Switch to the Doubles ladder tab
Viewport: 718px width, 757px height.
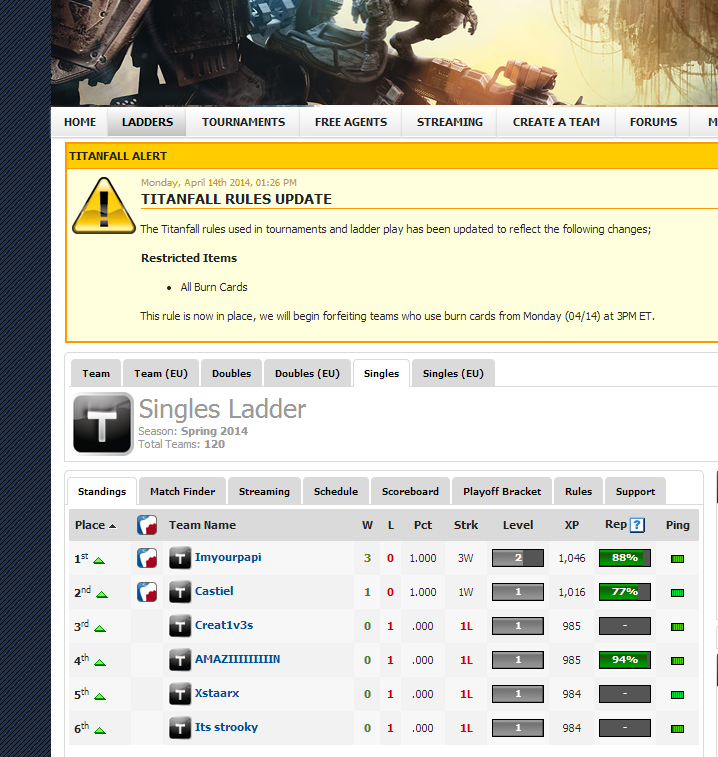pyautogui.click(x=231, y=373)
